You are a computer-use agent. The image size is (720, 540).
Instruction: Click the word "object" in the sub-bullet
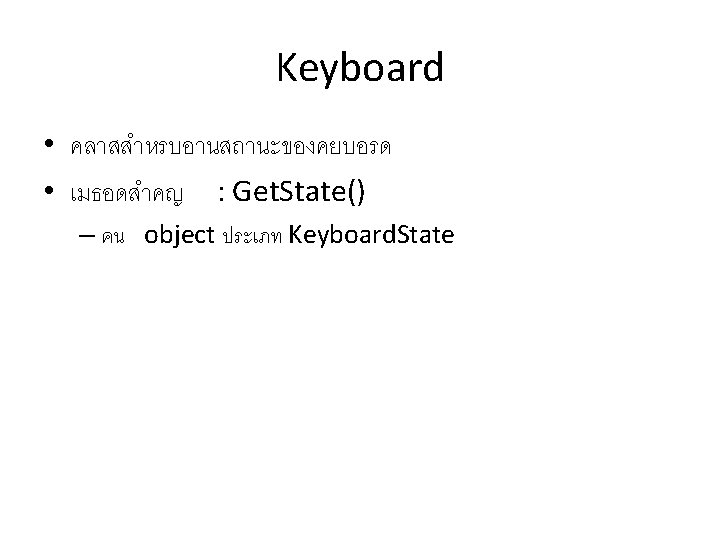(179, 236)
